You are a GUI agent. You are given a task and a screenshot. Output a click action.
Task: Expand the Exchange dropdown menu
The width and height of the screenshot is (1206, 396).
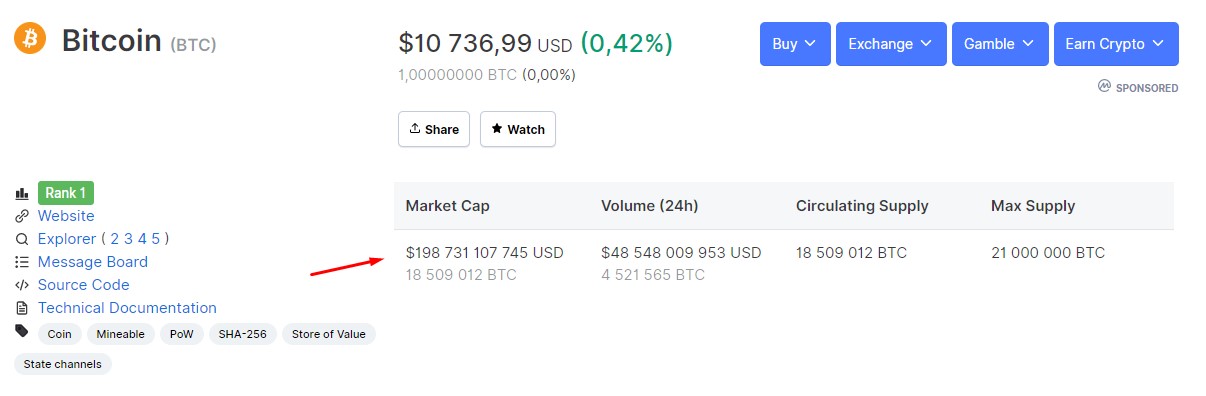pos(890,44)
